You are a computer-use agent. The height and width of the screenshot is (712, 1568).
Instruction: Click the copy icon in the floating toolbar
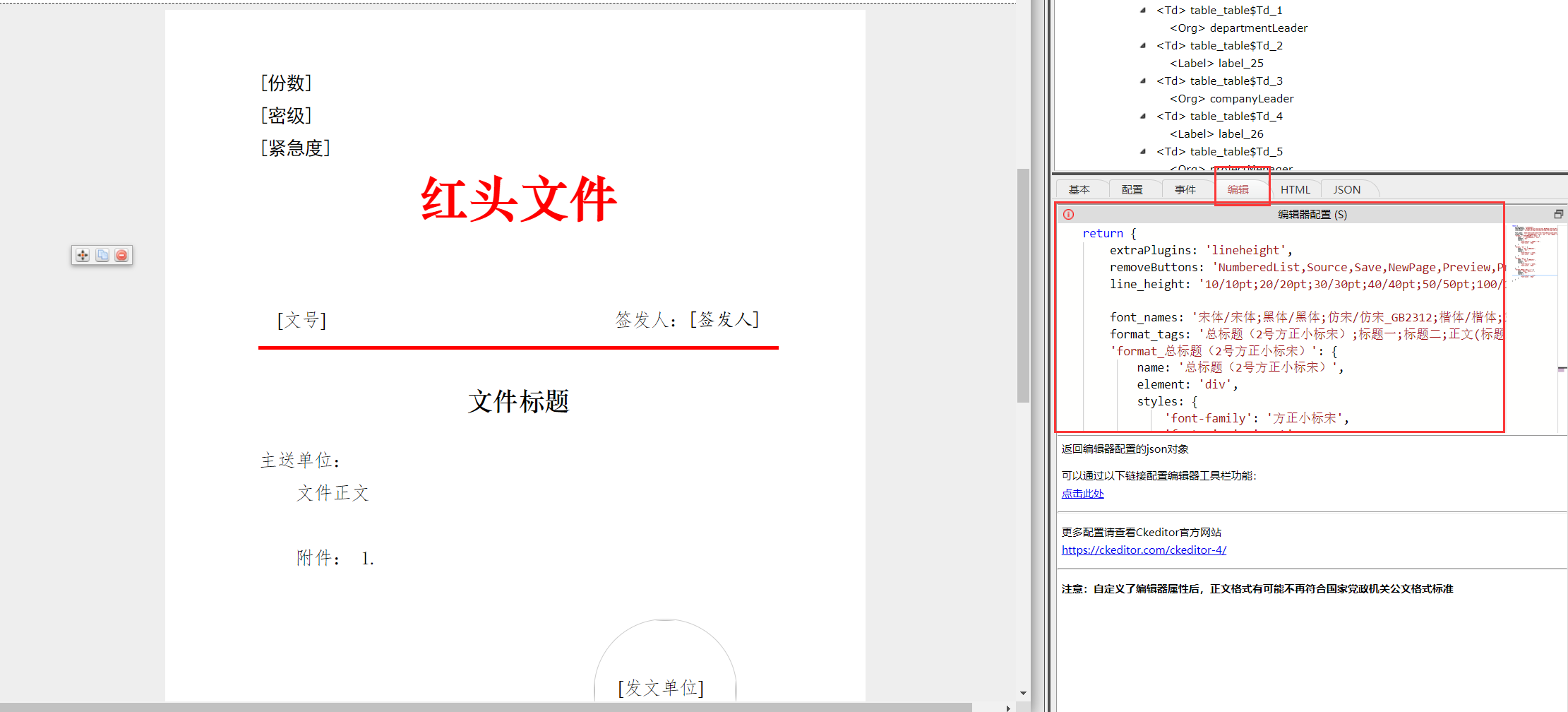[102, 255]
